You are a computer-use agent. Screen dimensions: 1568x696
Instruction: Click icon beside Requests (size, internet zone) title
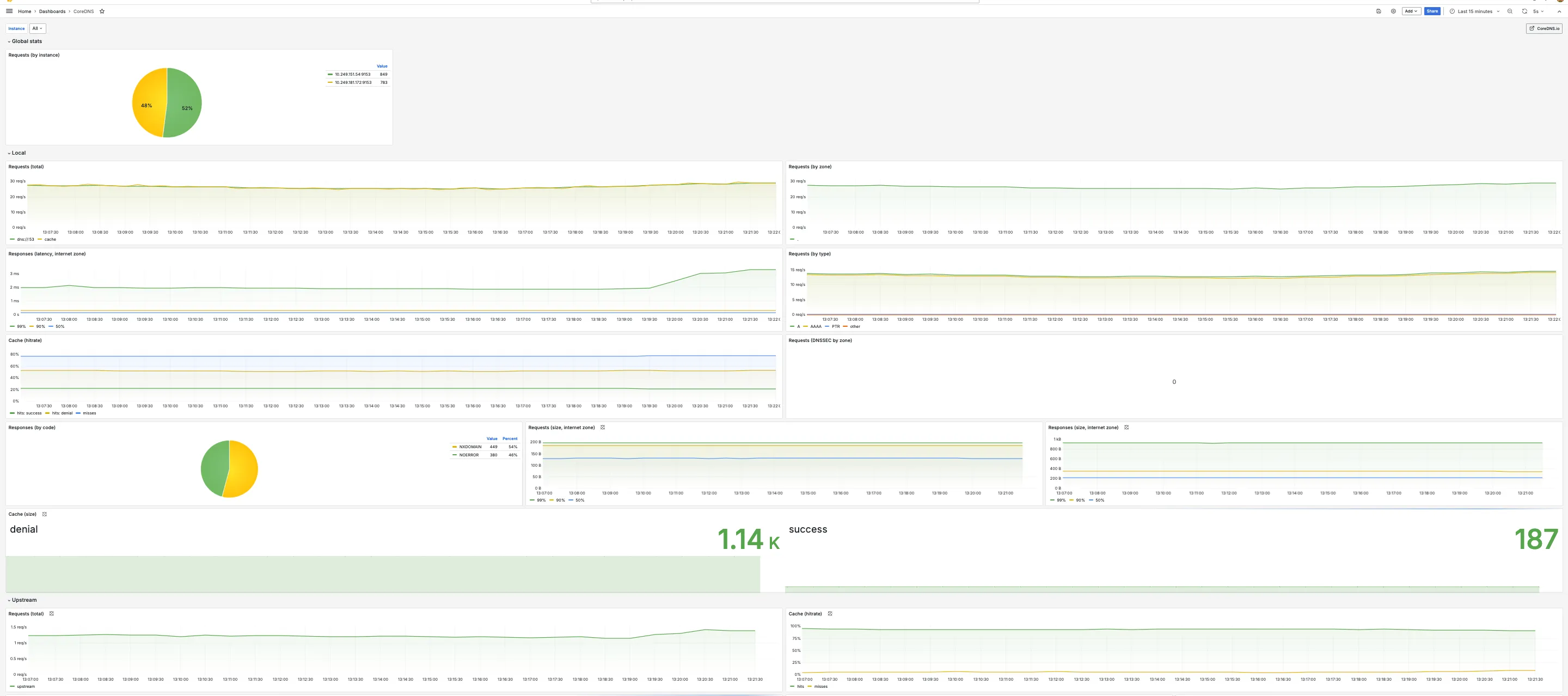coord(603,428)
